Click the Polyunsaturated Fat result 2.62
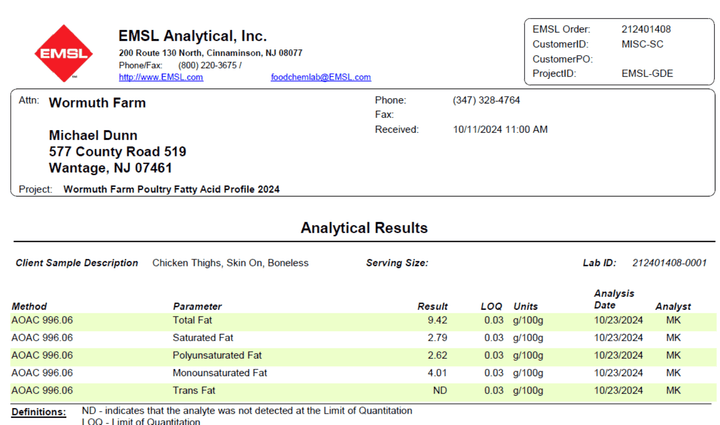The width and height of the screenshot is (720, 425). tap(436, 355)
